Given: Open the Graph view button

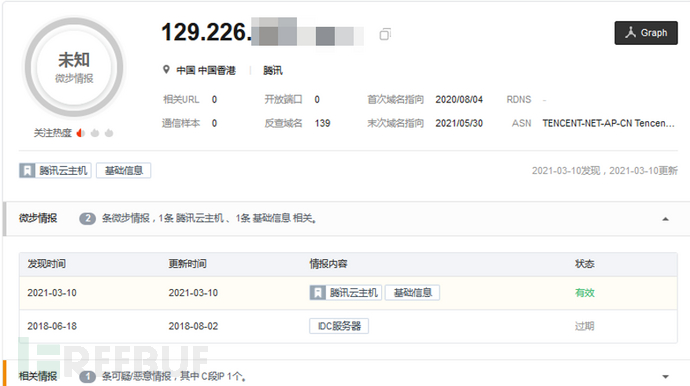Looking at the screenshot, I should [646, 33].
